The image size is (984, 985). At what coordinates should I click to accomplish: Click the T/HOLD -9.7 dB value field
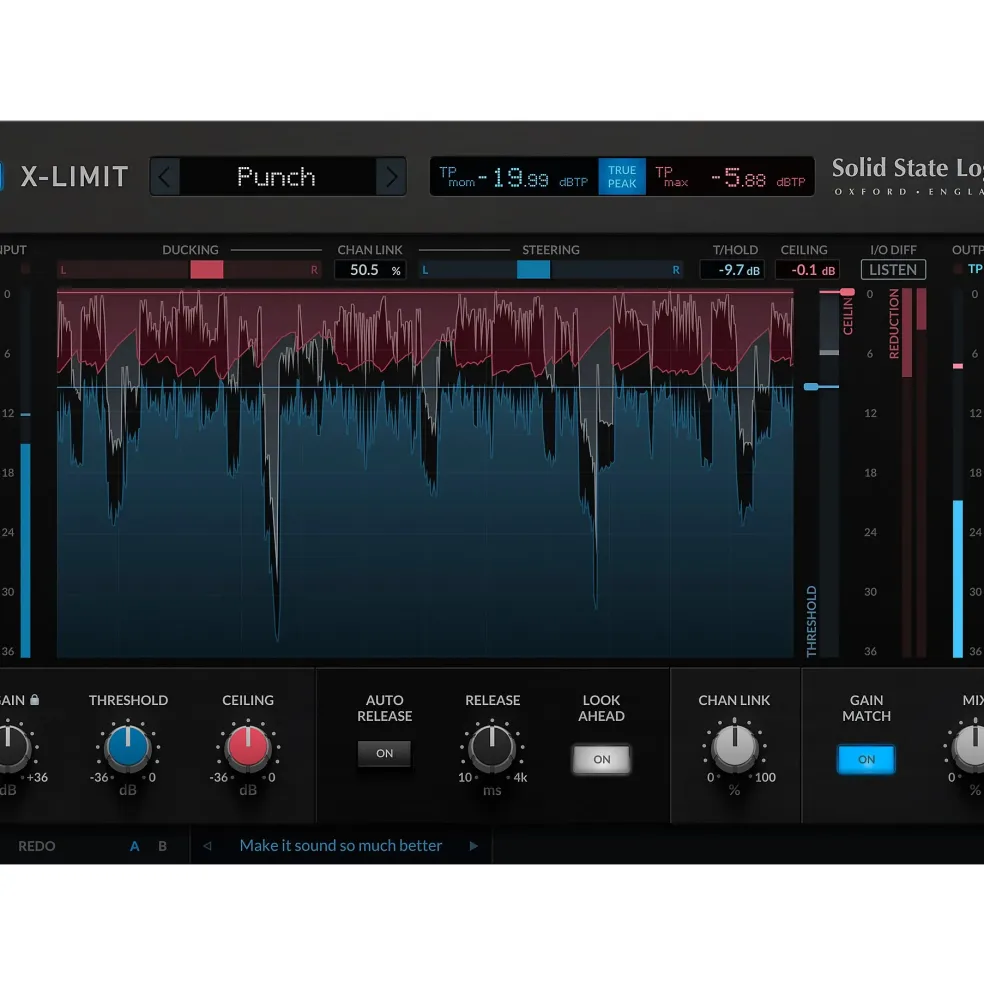click(x=733, y=270)
